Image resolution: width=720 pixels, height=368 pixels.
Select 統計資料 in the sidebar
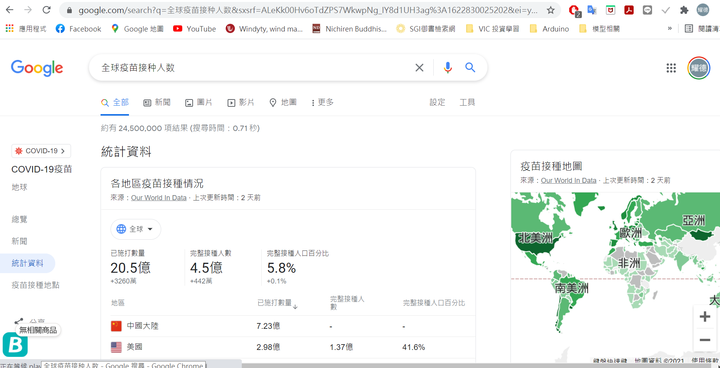coord(28,263)
